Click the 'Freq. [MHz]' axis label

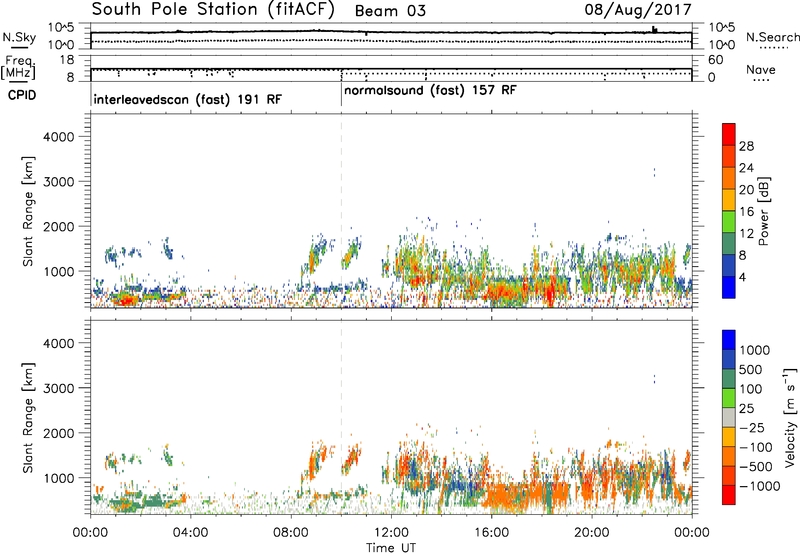coord(19,67)
